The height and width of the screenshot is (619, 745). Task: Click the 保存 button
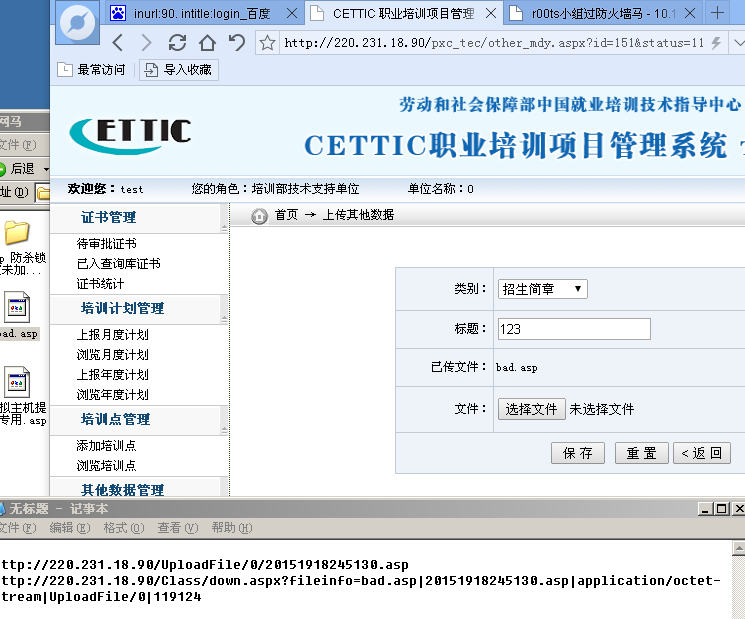coord(578,453)
